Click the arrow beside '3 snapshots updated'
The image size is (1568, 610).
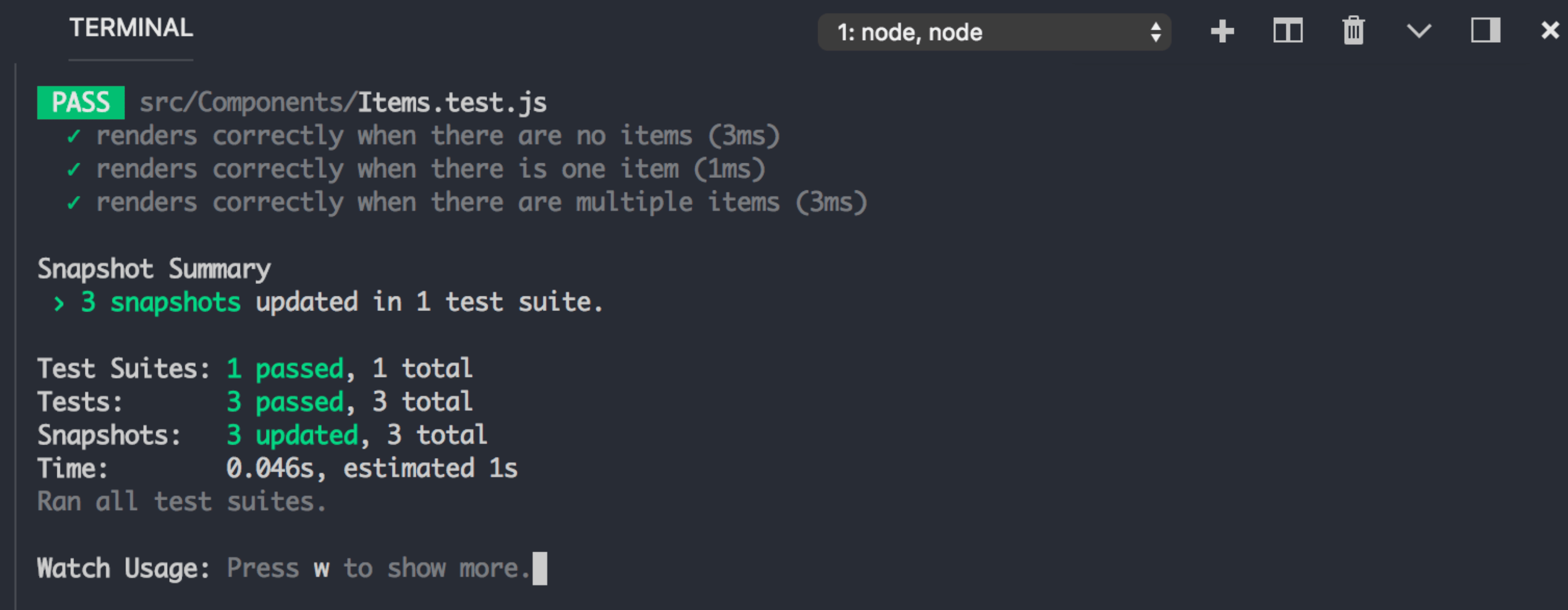pyautogui.click(x=59, y=302)
